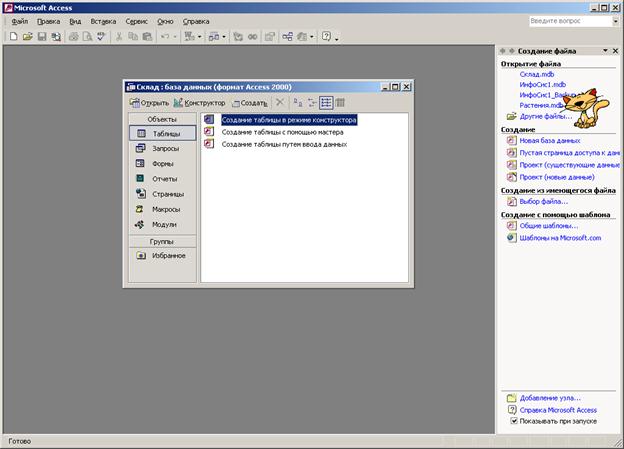
Task: Click 'Общие шаблоны...' link
Action: click(x=549, y=226)
